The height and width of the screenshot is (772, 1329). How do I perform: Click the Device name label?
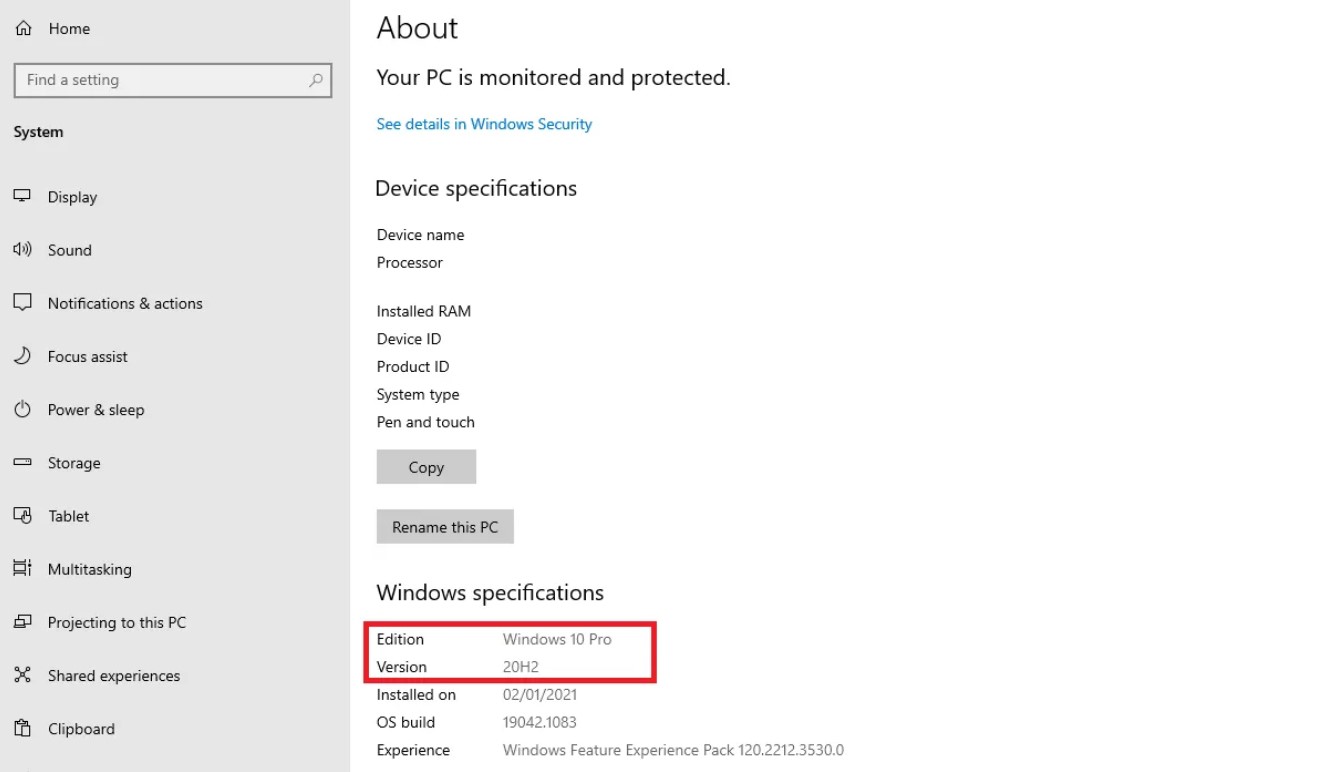click(420, 235)
